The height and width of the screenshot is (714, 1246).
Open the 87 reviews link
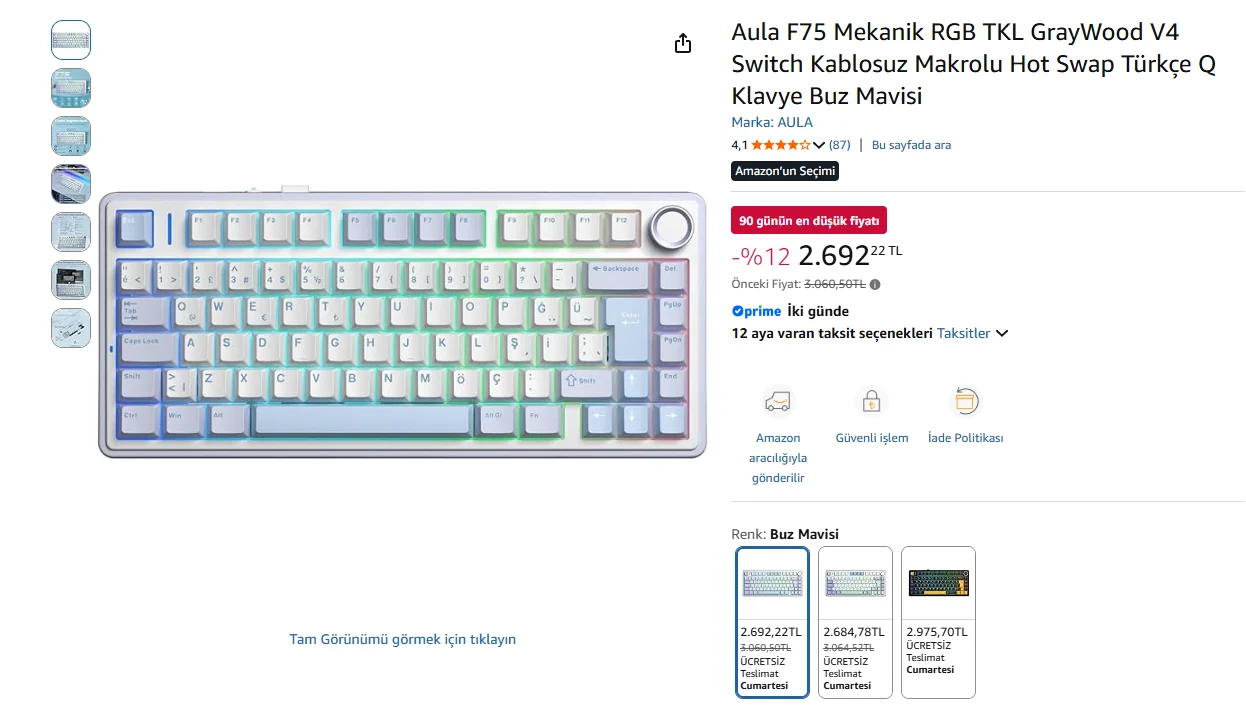(x=840, y=145)
